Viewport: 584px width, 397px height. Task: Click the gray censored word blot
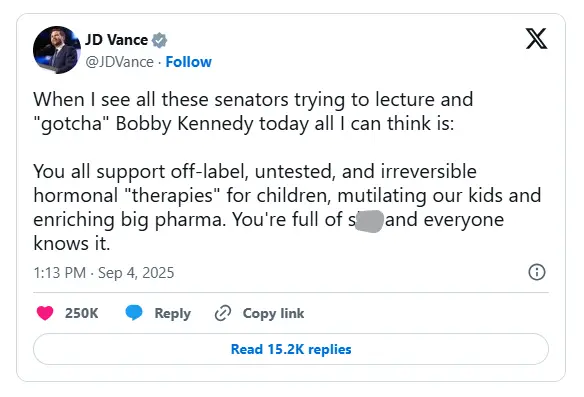click(369, 221)
